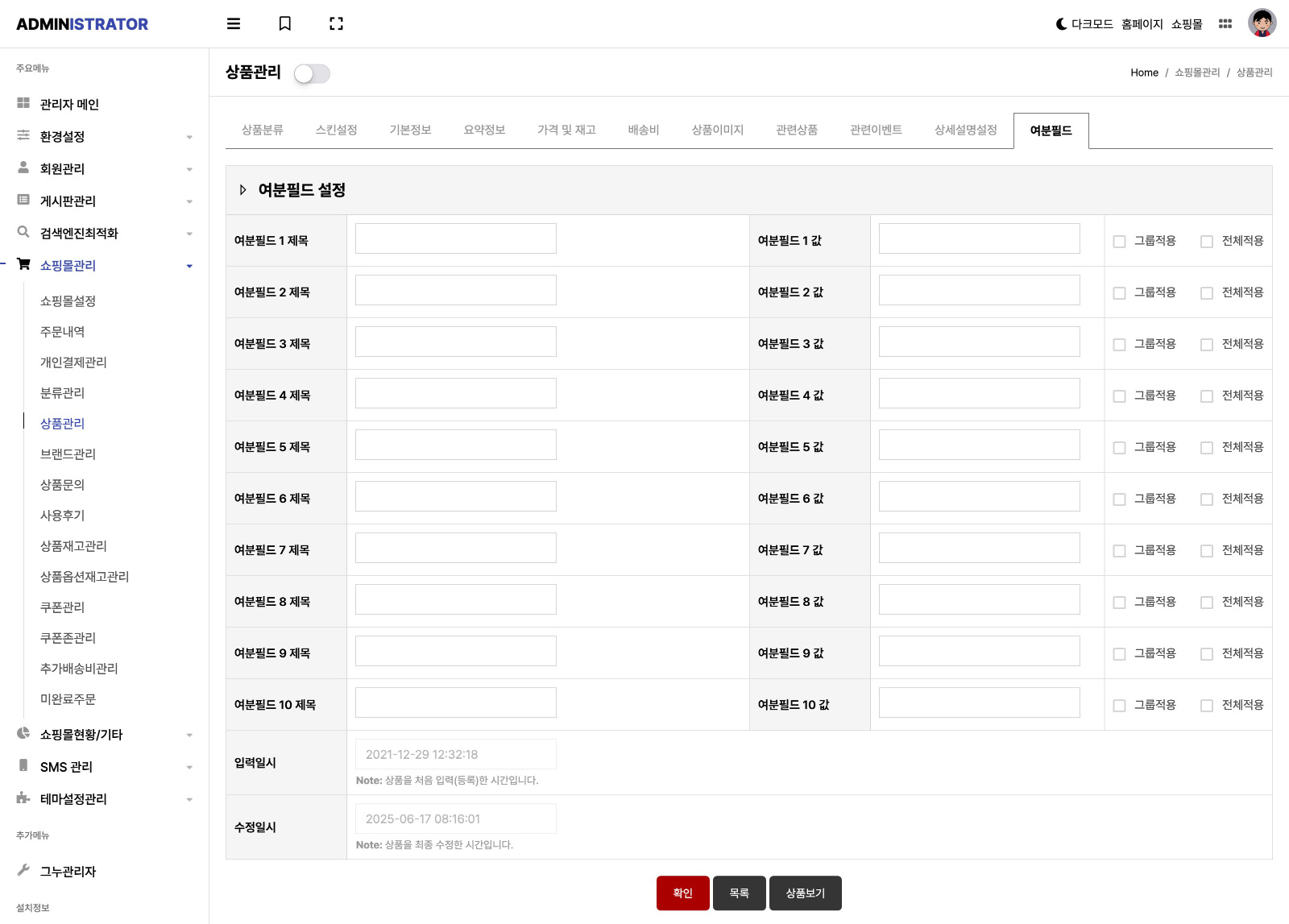Toggle the switch next to 상품관리 title
The width and height of the screenshot is (1289, 924).
312,74
